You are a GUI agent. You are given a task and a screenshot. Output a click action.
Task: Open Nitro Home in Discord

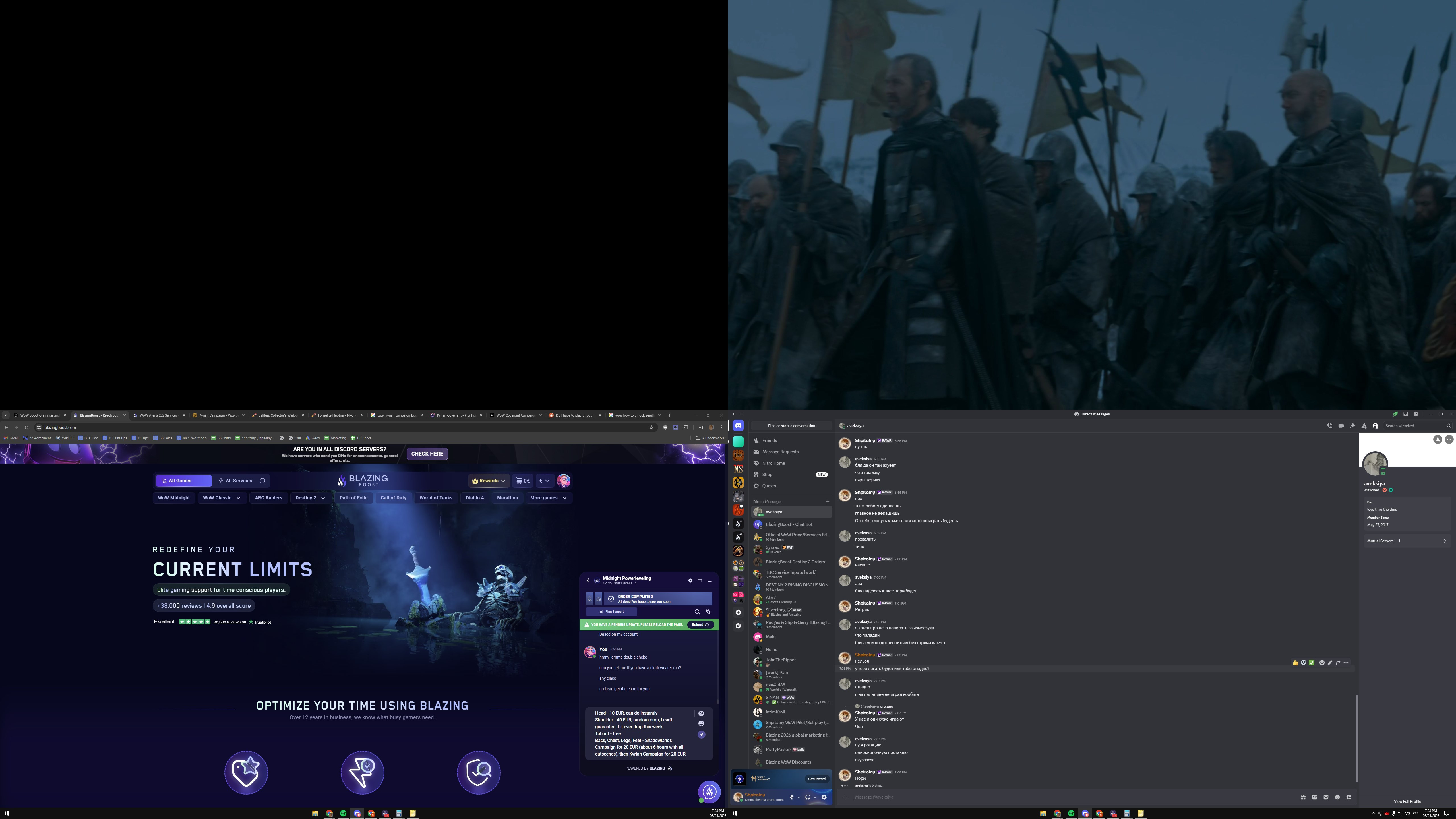791,463
